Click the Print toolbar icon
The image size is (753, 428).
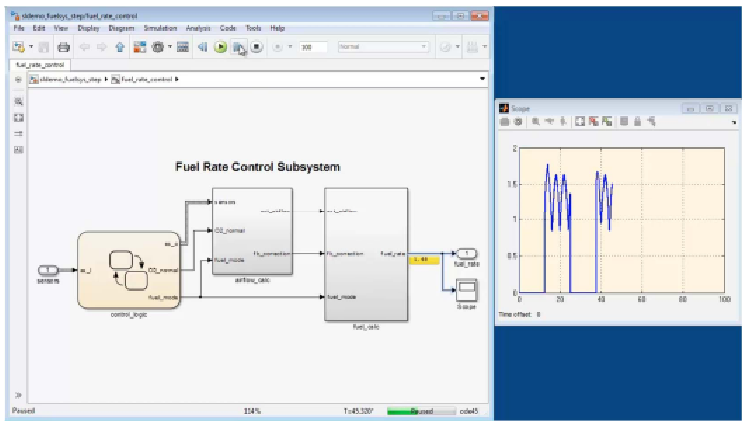pos(63,47)
